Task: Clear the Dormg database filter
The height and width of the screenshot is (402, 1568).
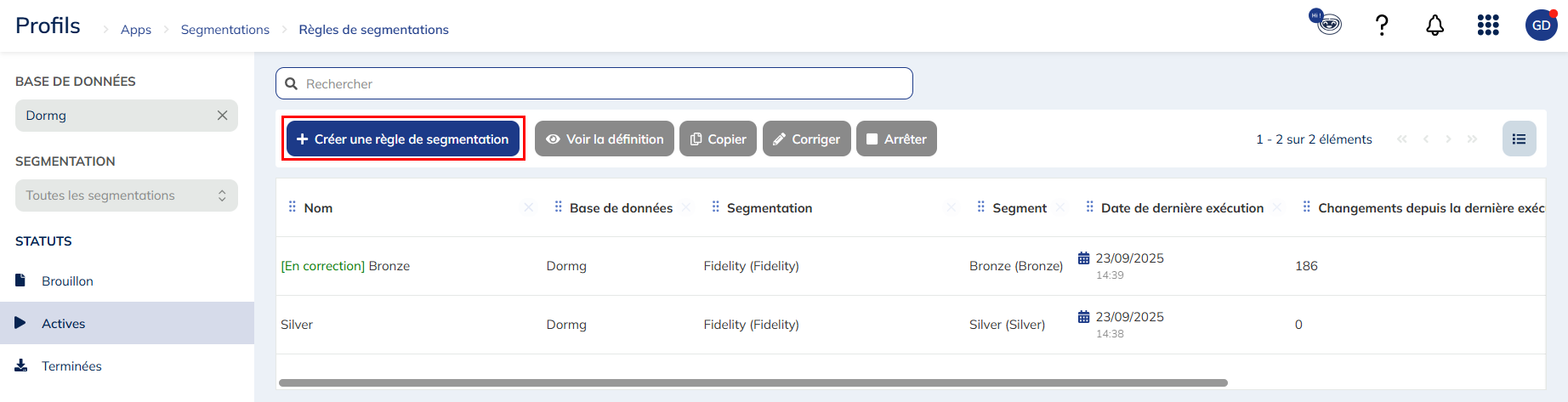Action: pyautogui.click(x=222, y=116)
